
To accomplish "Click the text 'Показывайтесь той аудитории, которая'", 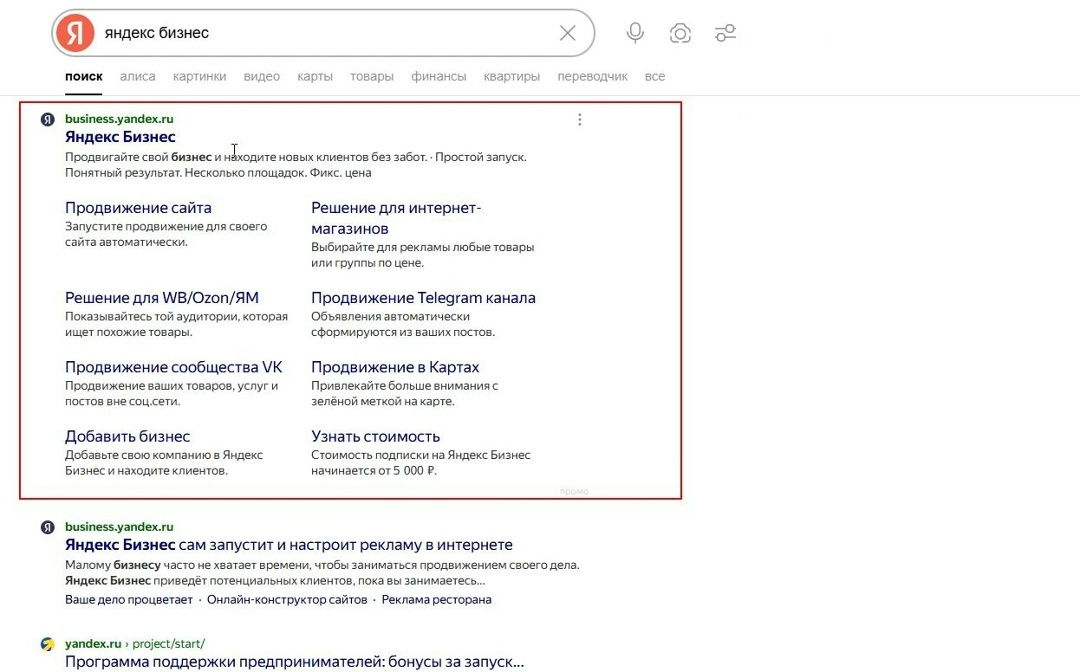I will (176, 316).
